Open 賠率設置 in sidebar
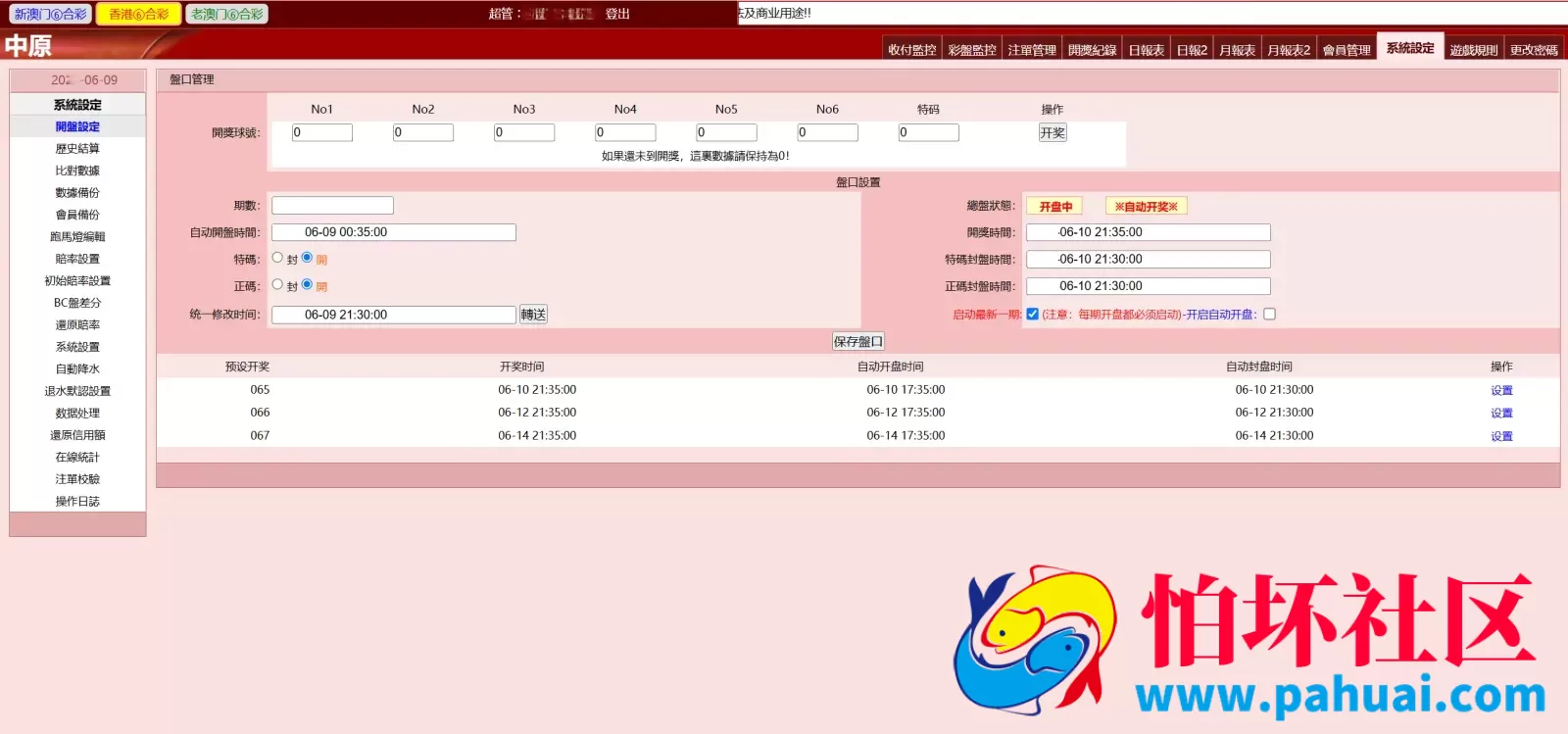Screen dimensions: 1568x734 [77, 259]
